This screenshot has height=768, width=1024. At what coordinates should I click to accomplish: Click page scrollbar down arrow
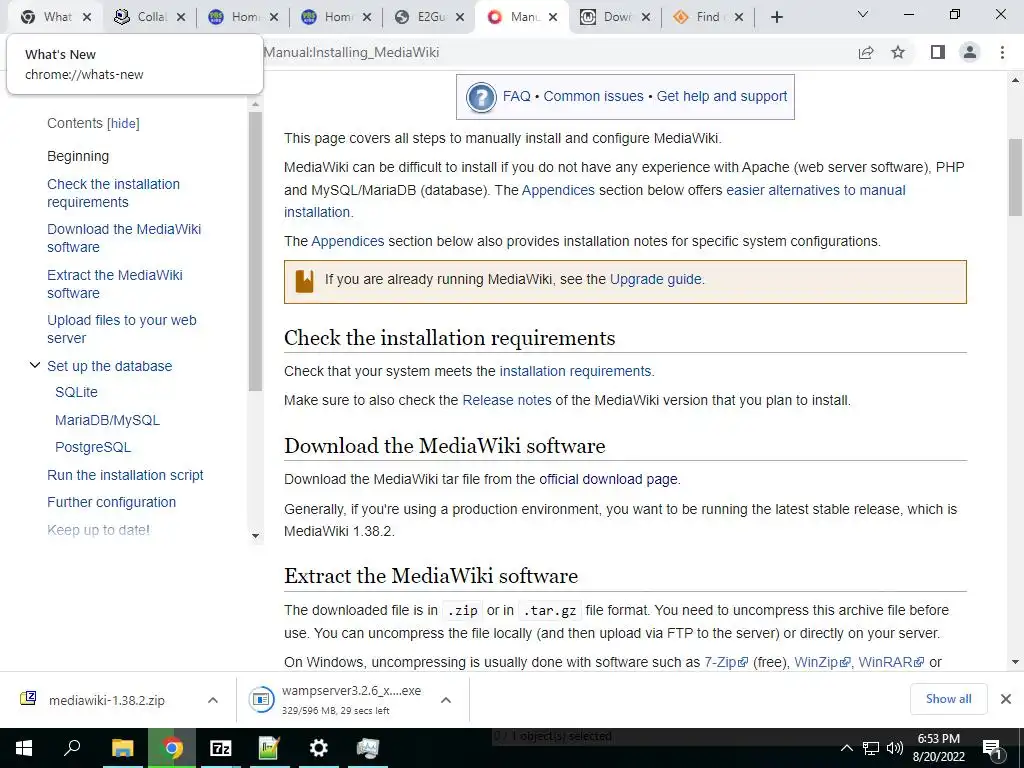(1015, 662)
